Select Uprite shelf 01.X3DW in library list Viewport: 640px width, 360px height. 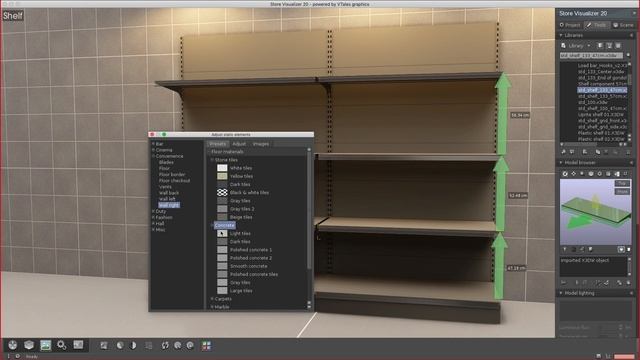point(601,115)
